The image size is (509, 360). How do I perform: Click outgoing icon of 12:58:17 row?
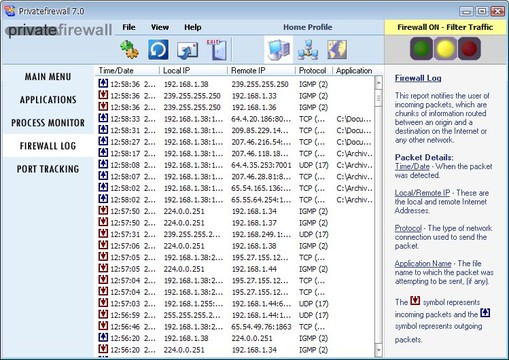[x=103, y=152]
